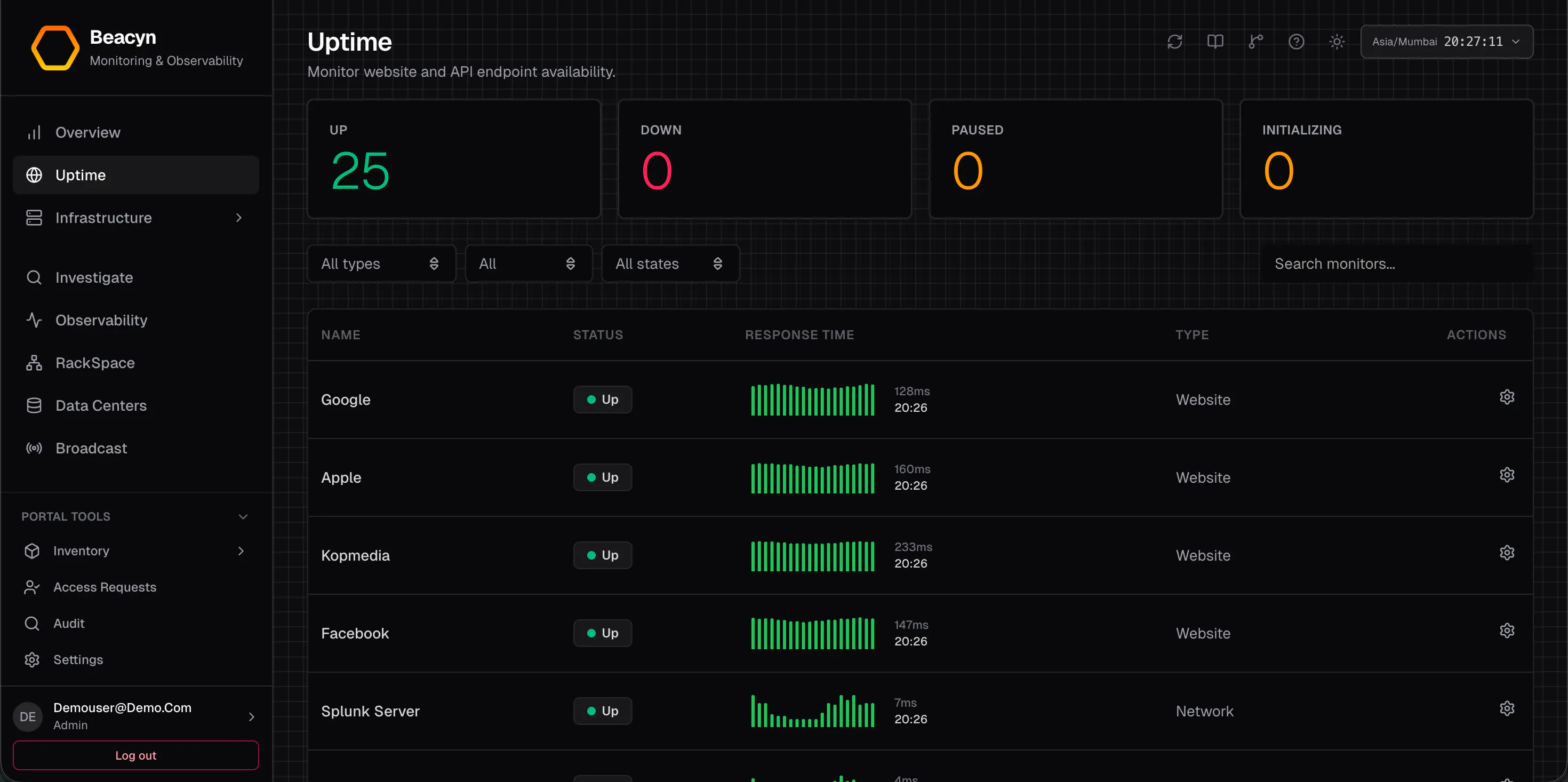Image resolution: width=1568 pixels, height=782 pixels.
Task: Click the git branch icon in header
Action: click(1256, 42)
